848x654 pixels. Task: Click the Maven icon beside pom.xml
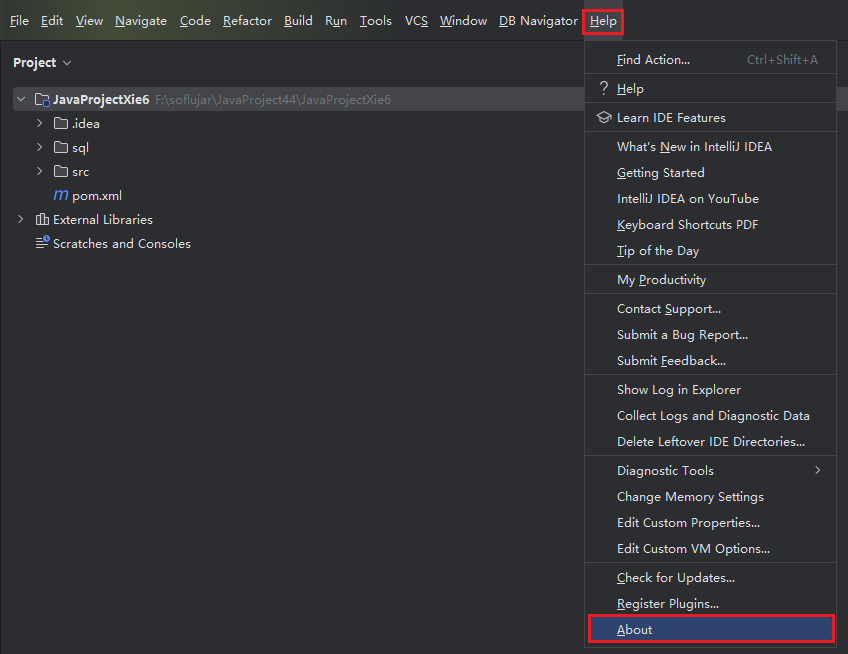(x=61, y=195)
